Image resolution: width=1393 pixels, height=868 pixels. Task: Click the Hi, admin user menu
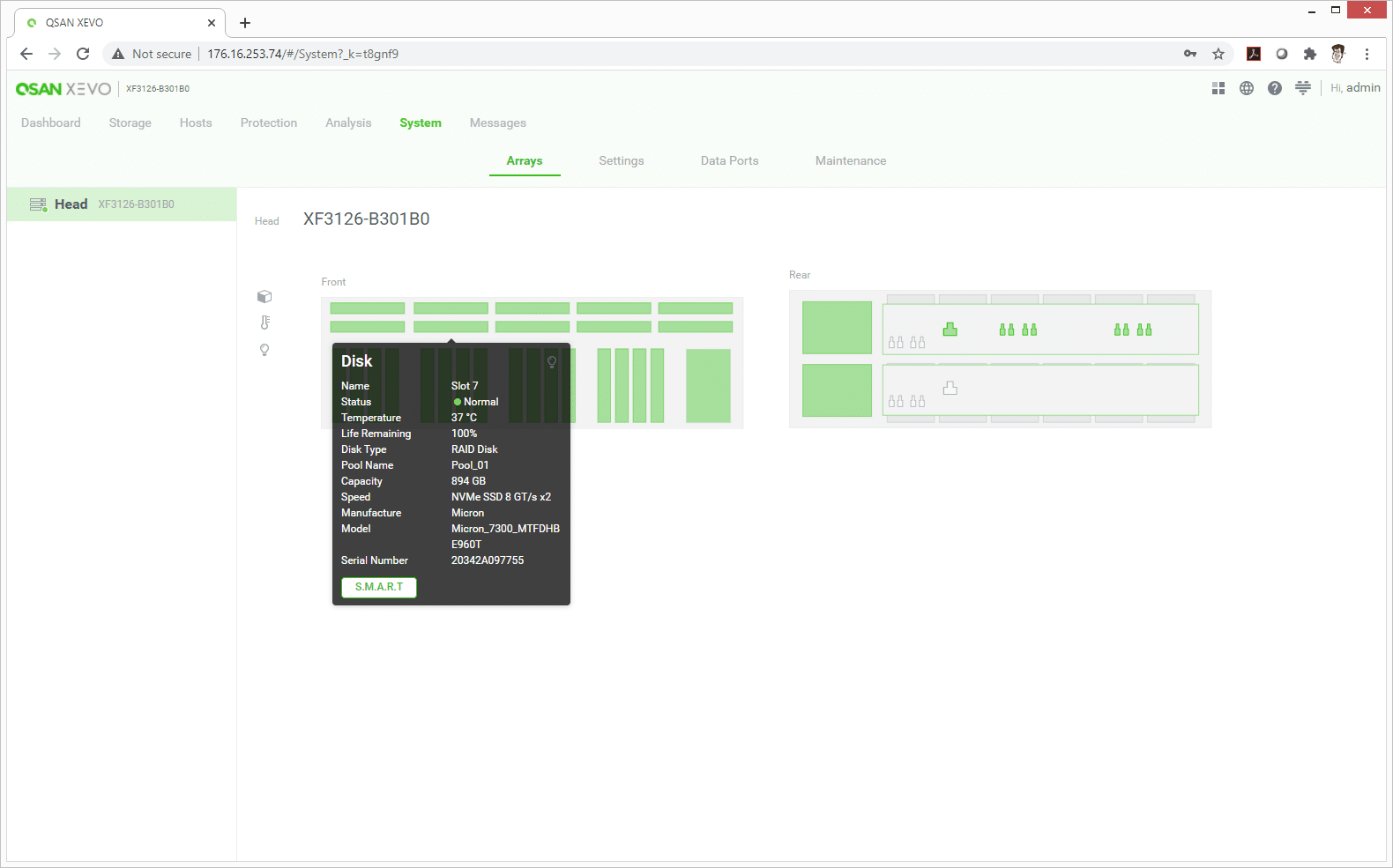point(1355,88)
